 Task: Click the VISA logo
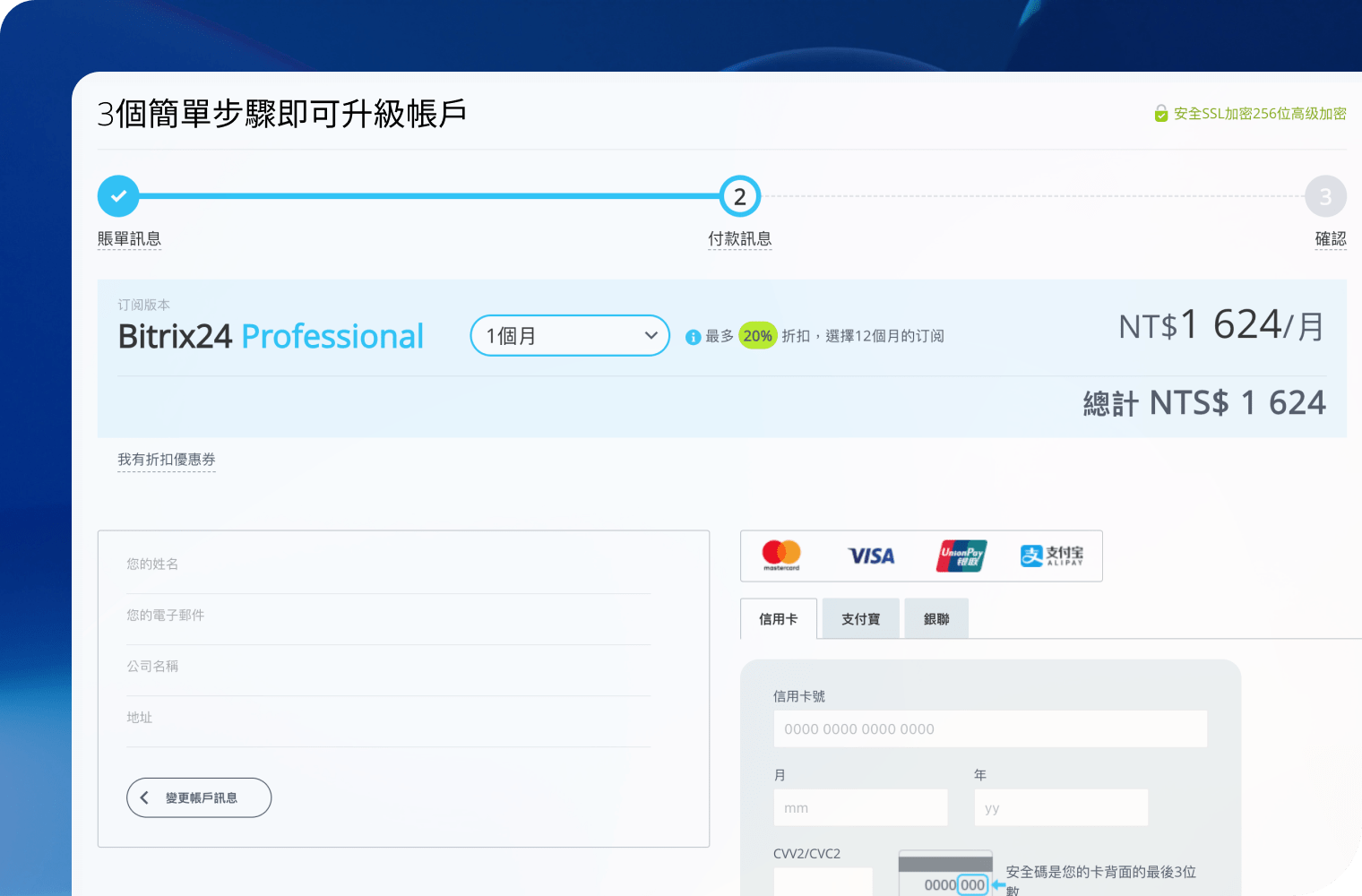(871, 556)
